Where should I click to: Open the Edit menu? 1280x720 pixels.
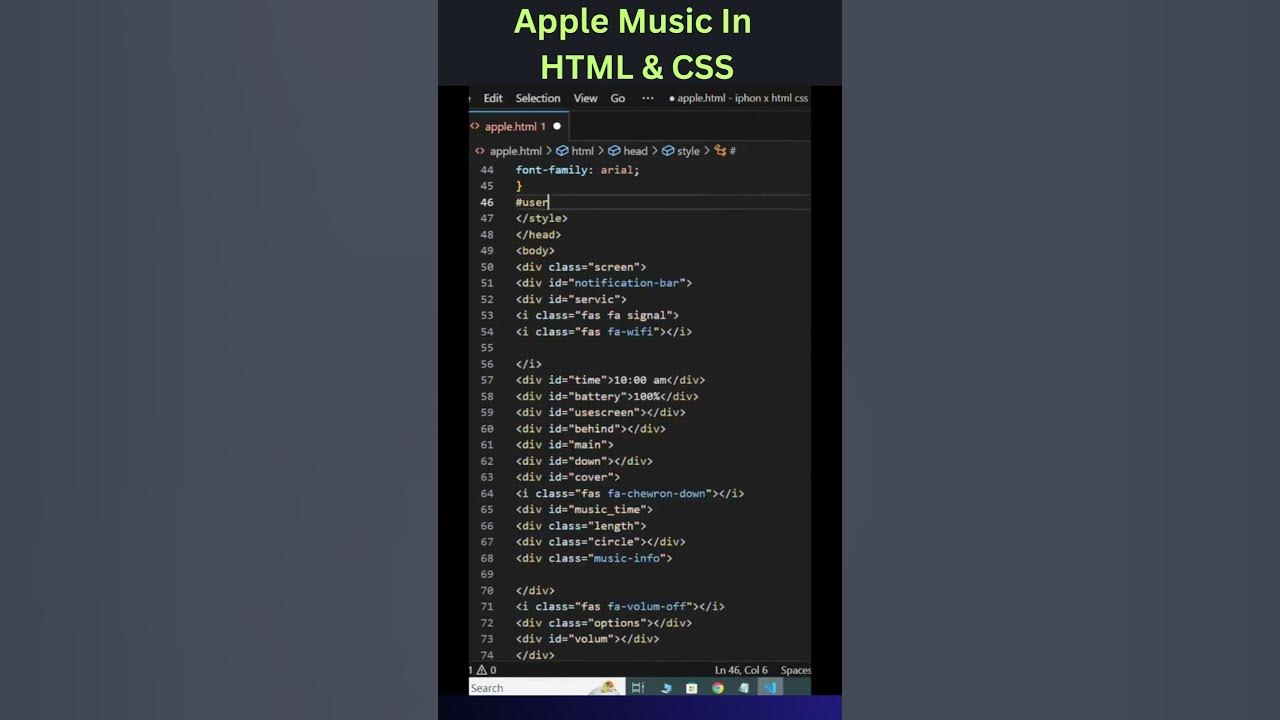(x=493, y=98)
